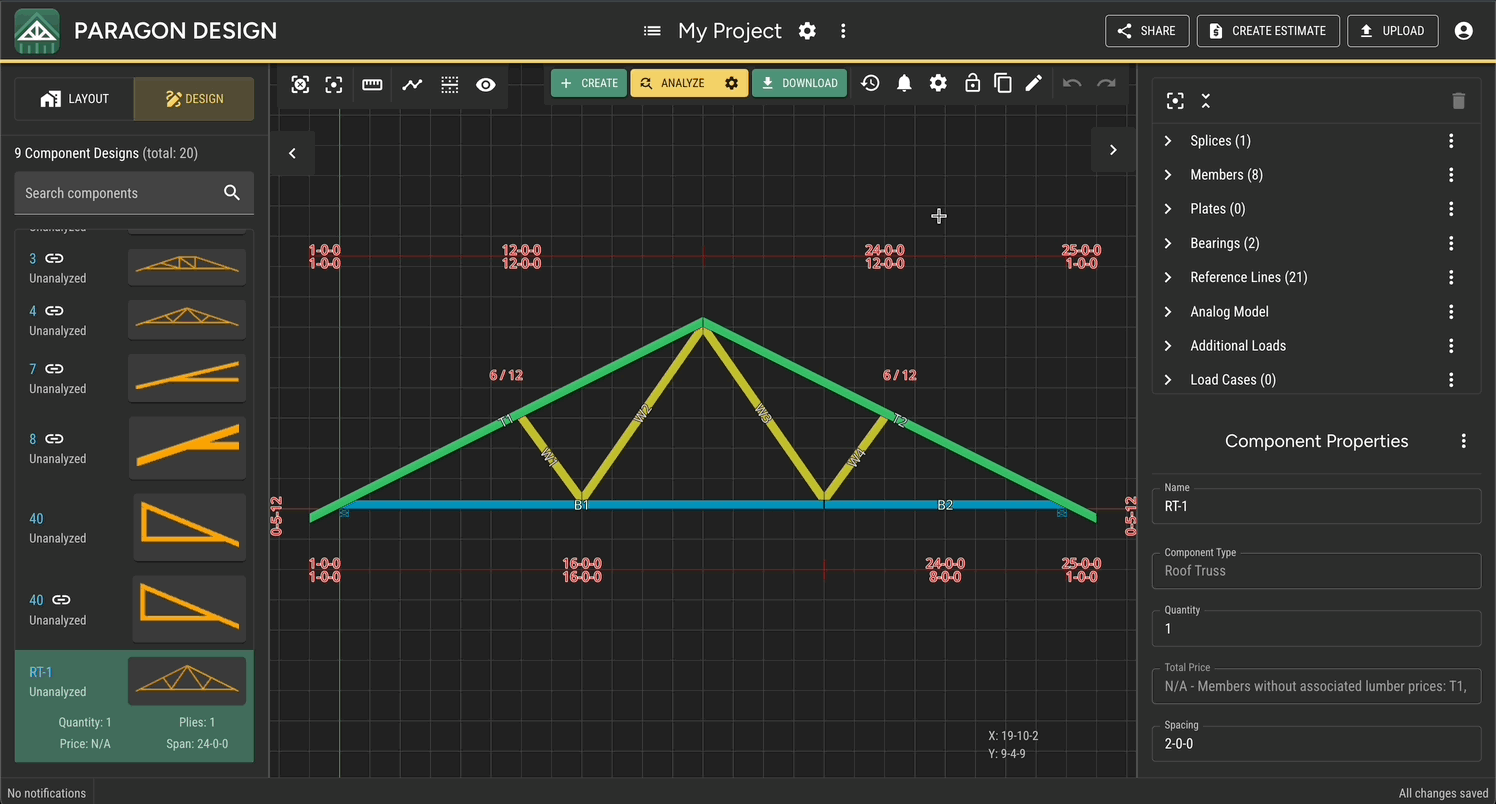The height and width of the screenshot is (804, 1496).
Task: Select the pencil edit icon
Action: point(1034,83)
